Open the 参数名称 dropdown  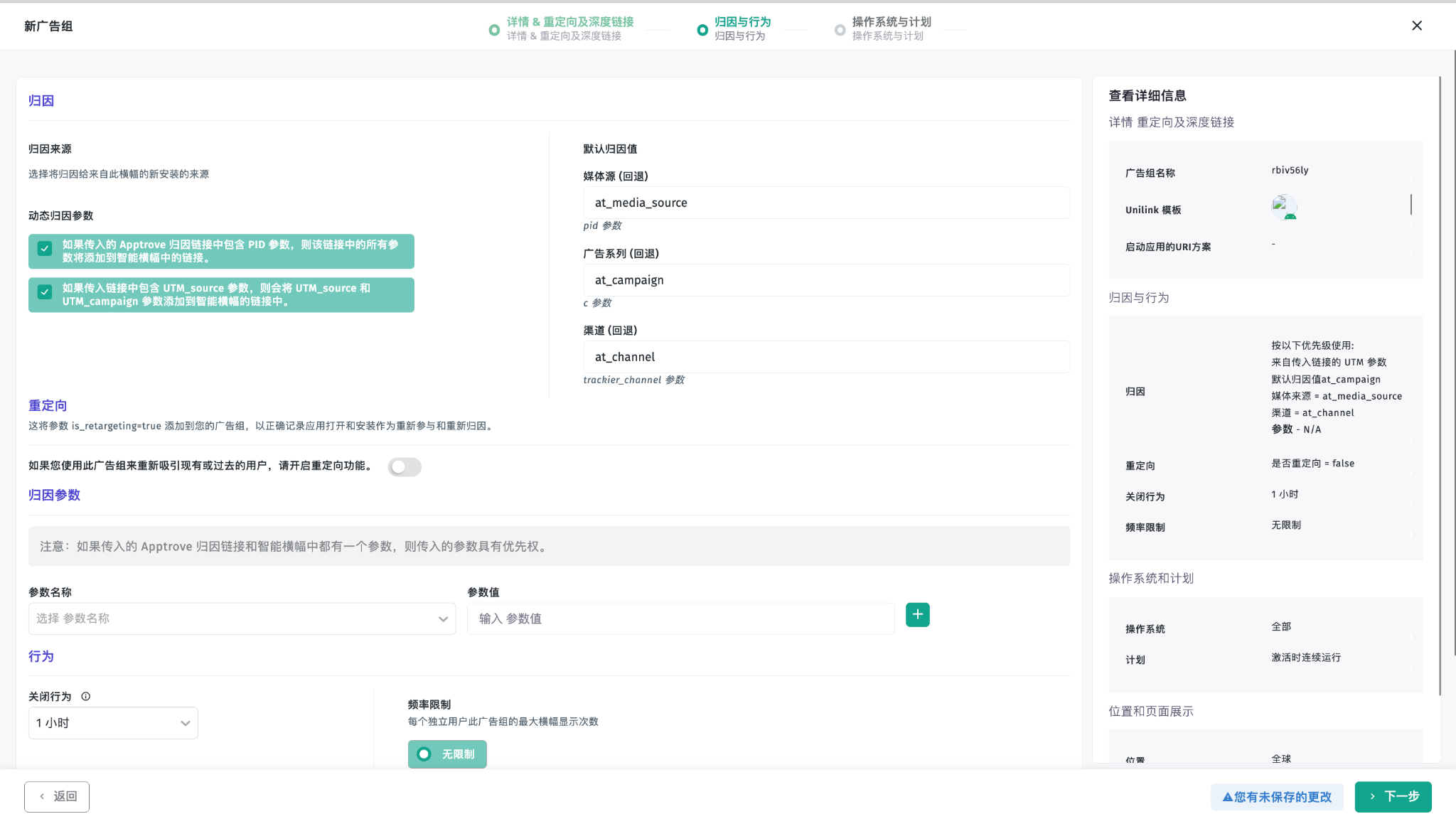point(242,619)
